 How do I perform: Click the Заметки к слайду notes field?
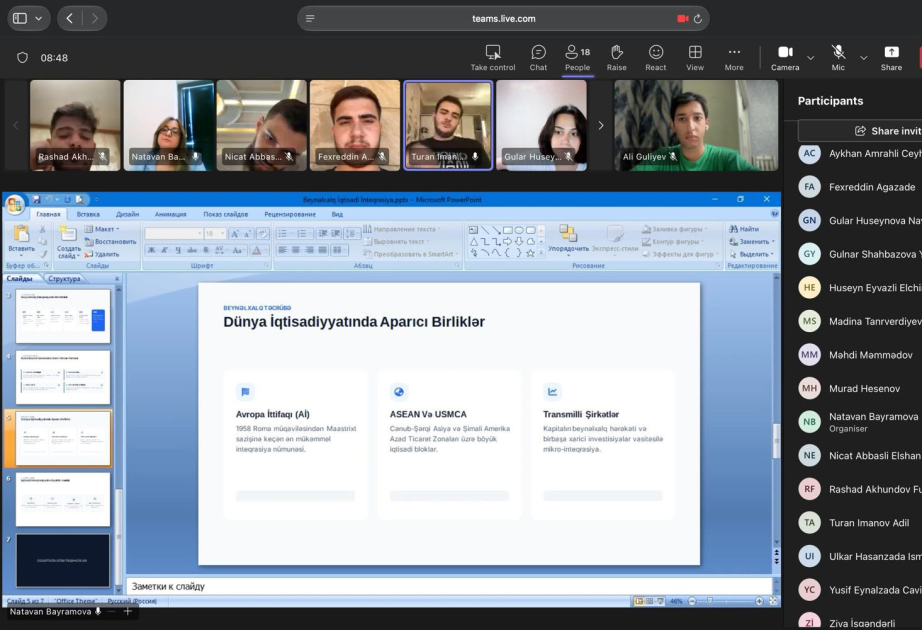[x=449, y=586]
